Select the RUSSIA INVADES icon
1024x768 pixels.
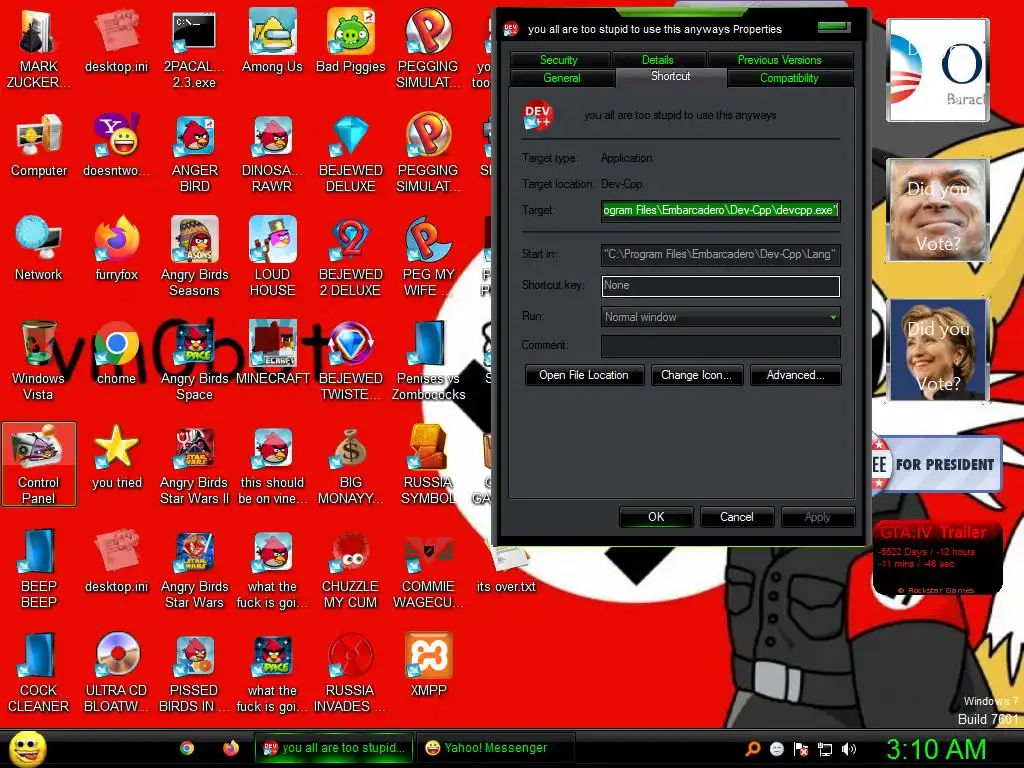coord(351,672)
